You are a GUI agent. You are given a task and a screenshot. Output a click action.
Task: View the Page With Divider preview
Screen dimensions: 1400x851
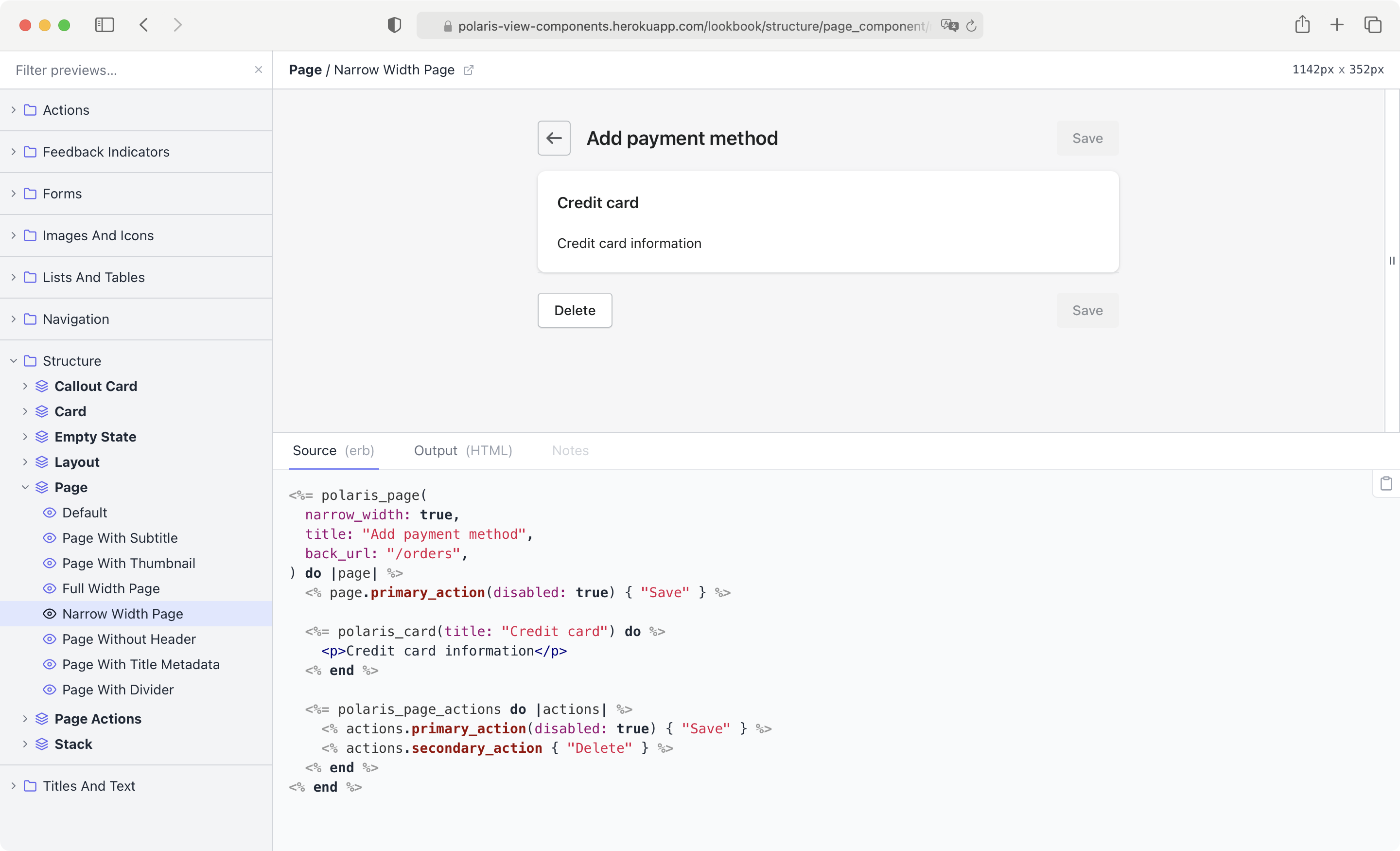[x=118, y=690]
